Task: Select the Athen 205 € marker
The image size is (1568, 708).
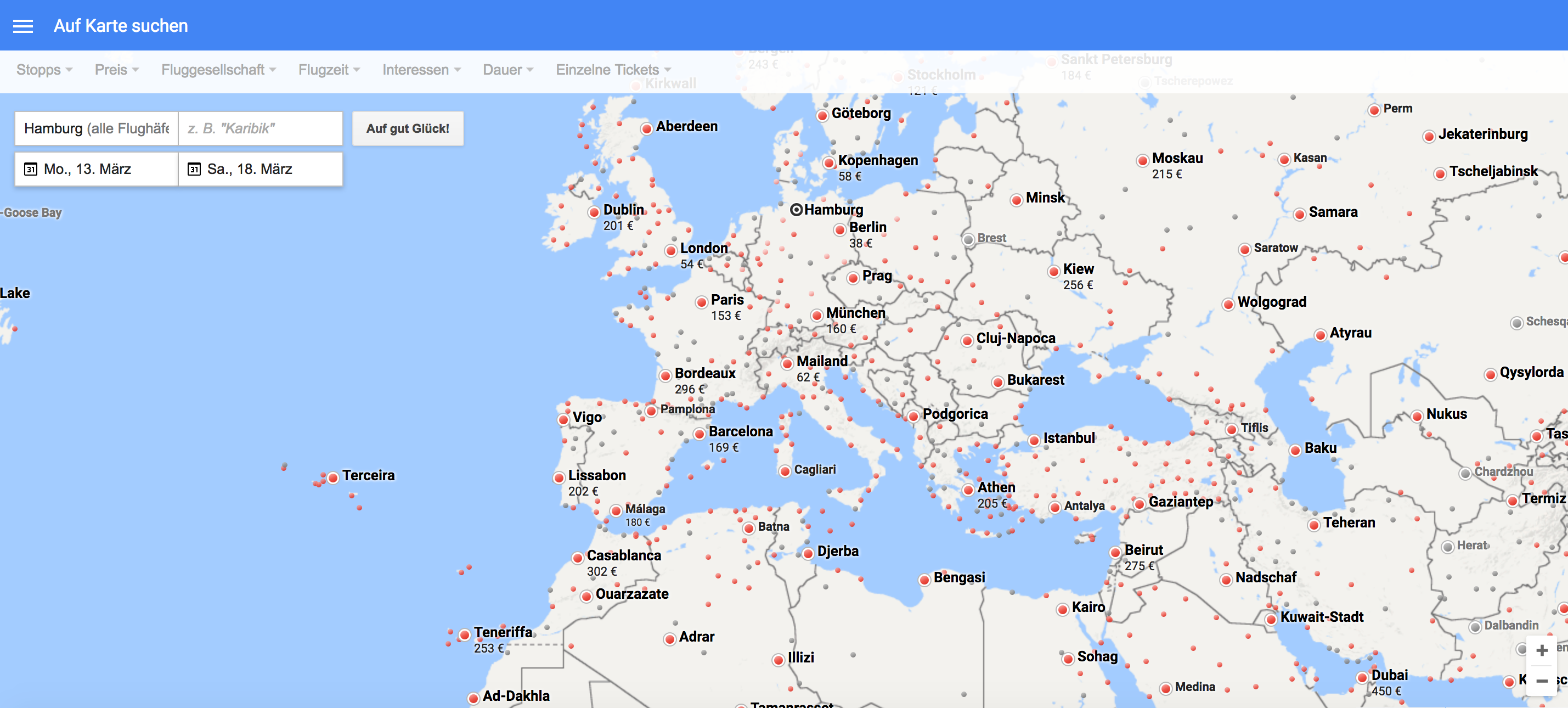Action: [968, 490]
